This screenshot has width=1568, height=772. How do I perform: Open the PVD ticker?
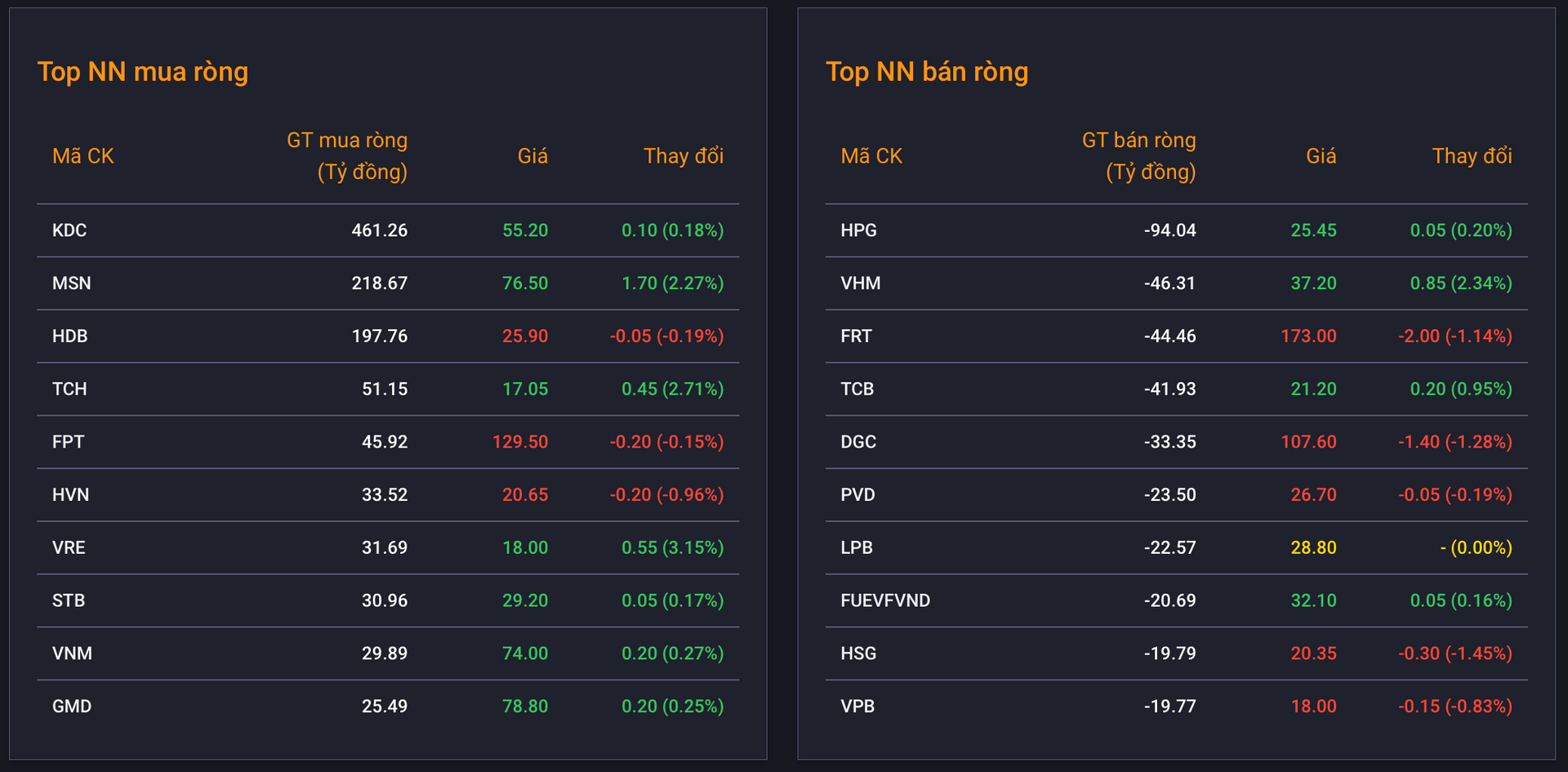click(x=857, y=495)
